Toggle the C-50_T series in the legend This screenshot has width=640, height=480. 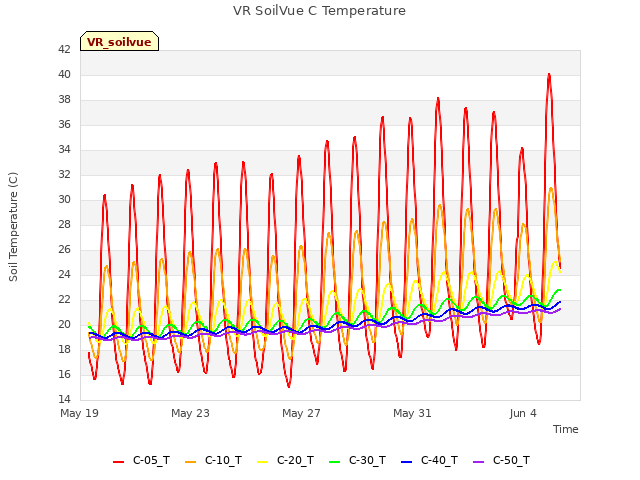502,460
